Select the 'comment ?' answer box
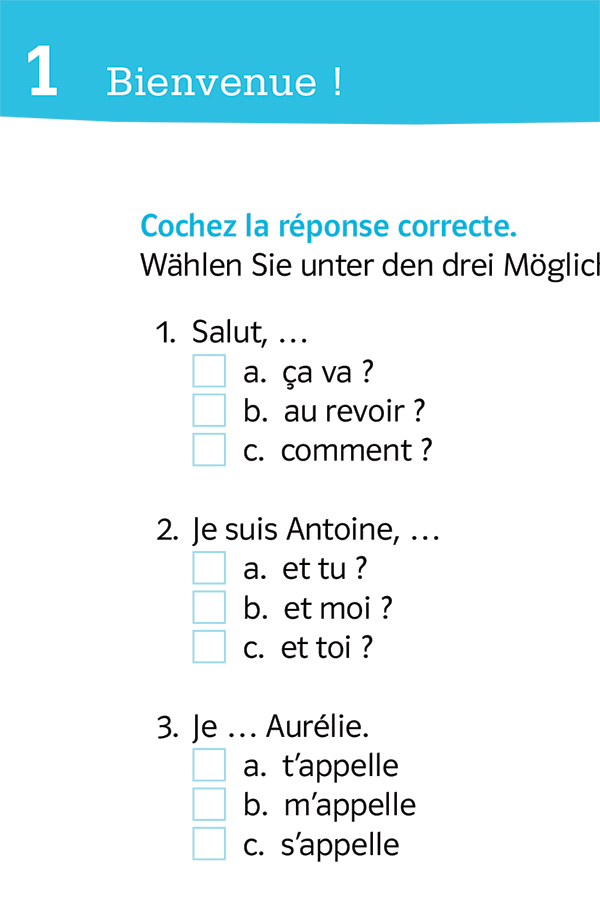This screenshot has height=900, width=600. pyautogui.click(x=209, y=450)
